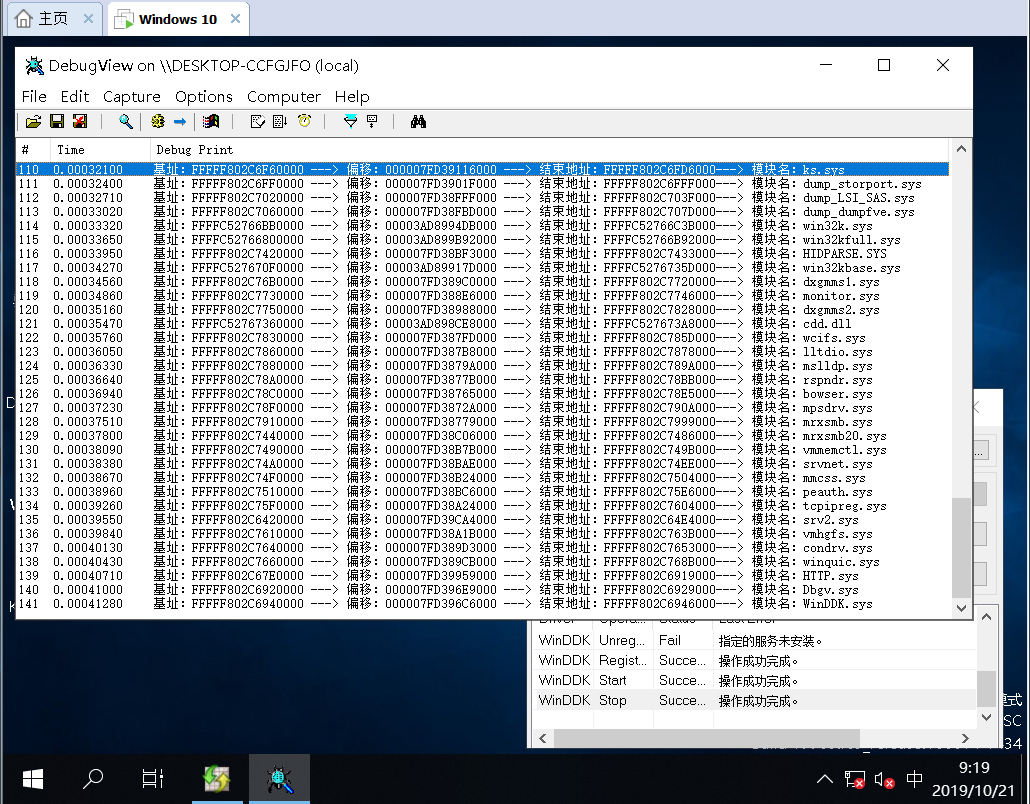This screenshot has height=804, width=1030.
Task: Click the Time column header
Action: (x=100, y=150)
